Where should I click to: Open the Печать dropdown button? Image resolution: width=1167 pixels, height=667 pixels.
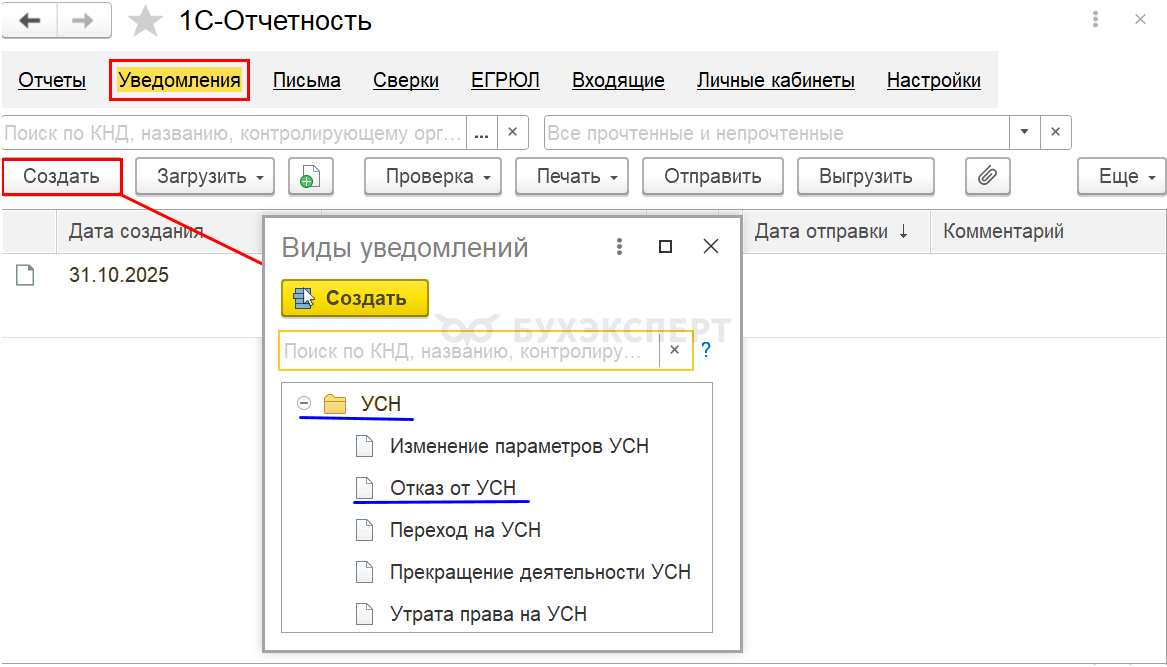click(572, 176)
